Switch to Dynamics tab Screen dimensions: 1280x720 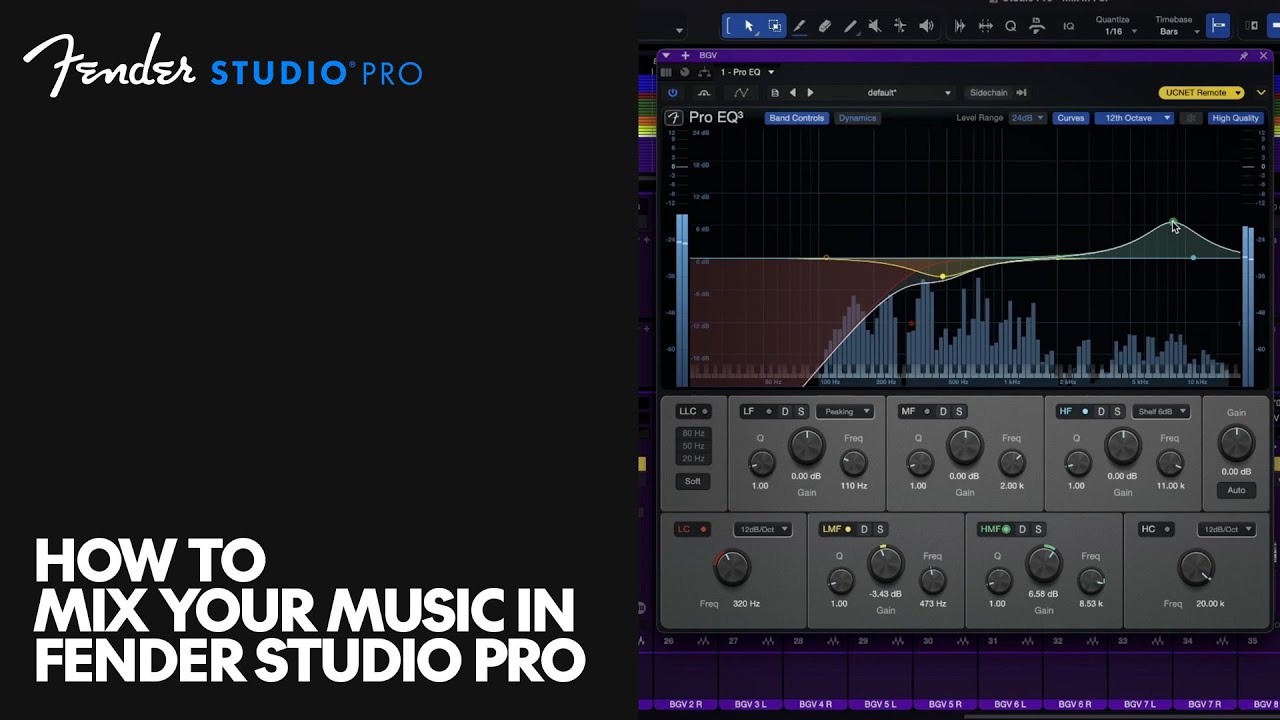point(857,118)
